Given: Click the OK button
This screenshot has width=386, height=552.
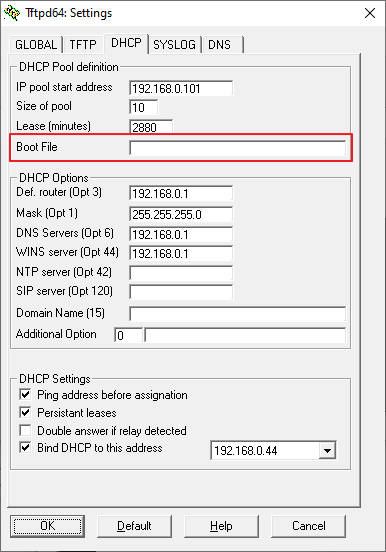Looking at the screenshot, I should [48, 526].
